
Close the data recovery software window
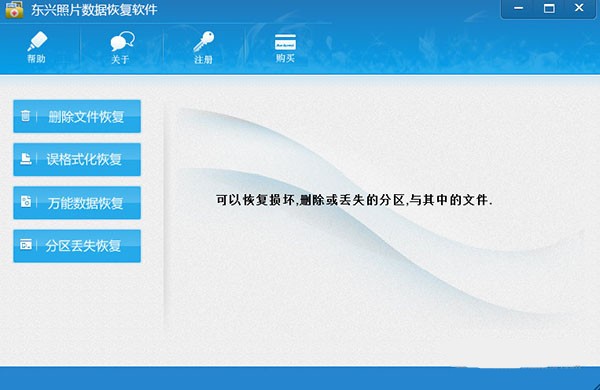579,8
